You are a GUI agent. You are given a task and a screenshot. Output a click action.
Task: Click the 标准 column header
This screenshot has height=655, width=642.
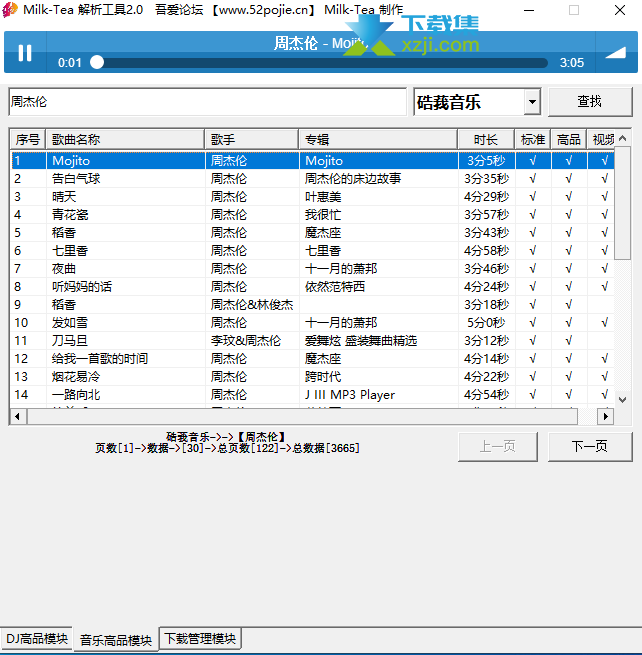(533, 140)
